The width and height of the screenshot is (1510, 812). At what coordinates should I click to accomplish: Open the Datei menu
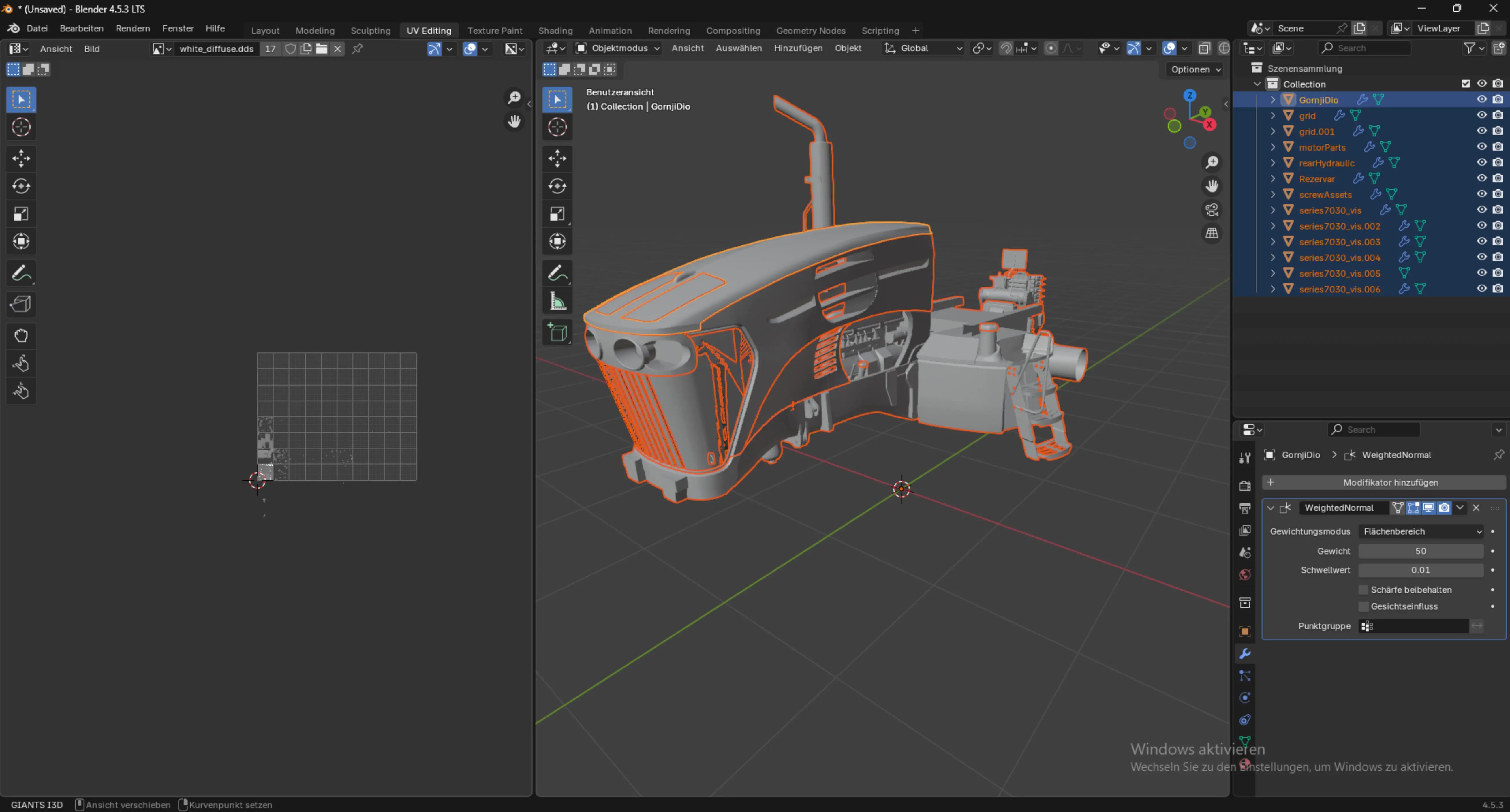pos(37,28)
